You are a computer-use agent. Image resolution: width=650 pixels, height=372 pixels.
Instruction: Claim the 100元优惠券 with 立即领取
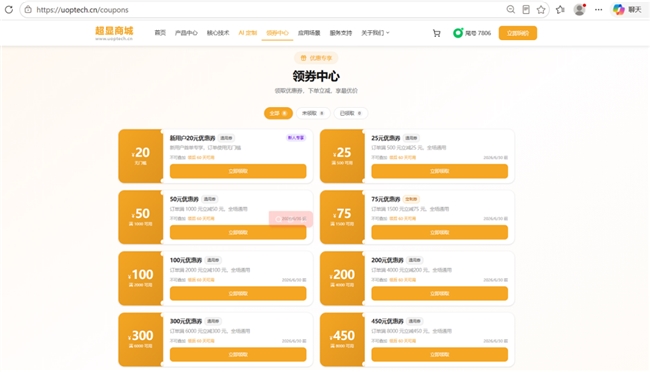(x=238, y=293)
